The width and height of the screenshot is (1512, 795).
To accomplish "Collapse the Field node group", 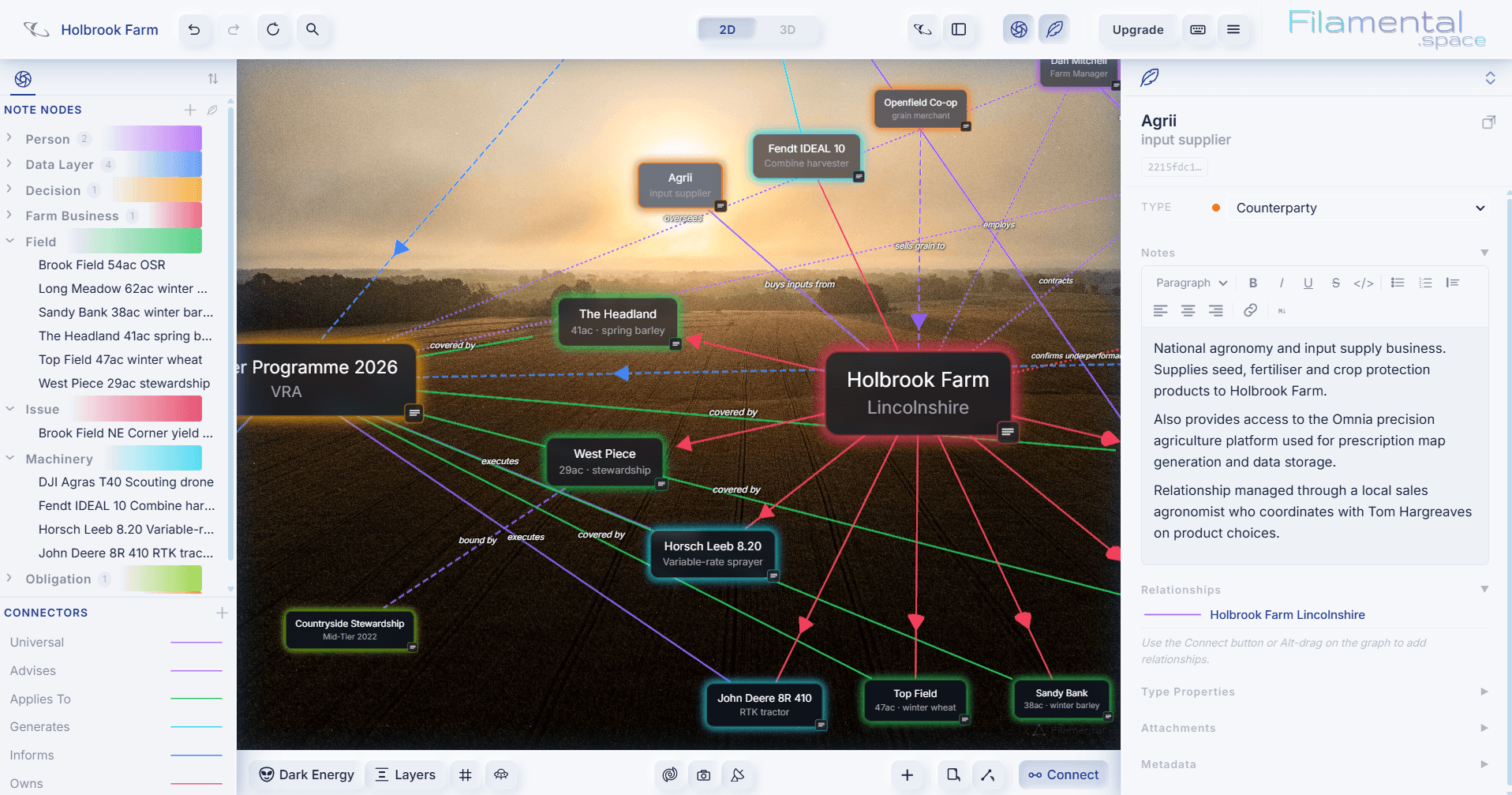I will tap(9, 242).
